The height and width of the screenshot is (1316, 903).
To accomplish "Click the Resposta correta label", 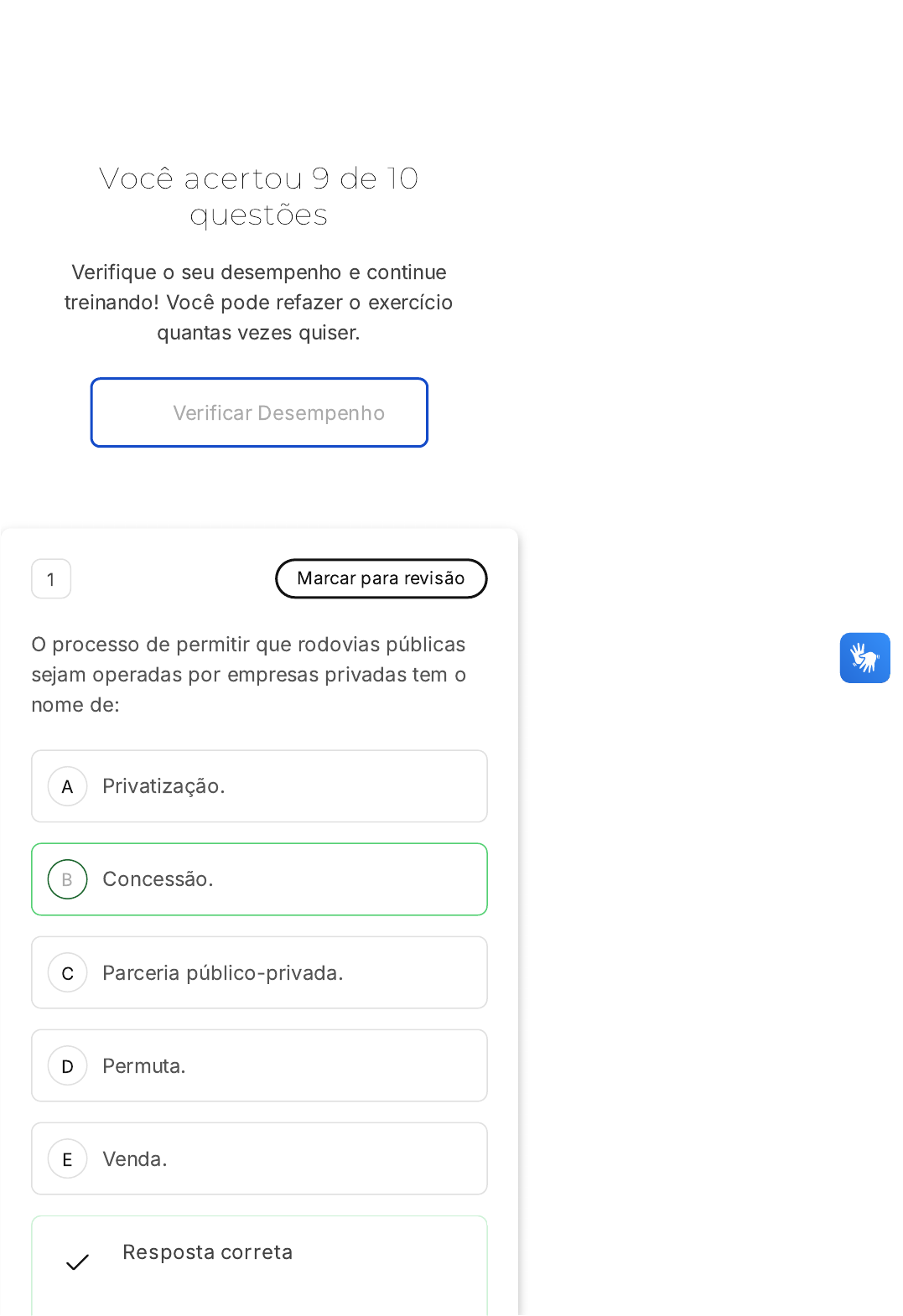I will pyautogui.click(x=208, y=1252).
